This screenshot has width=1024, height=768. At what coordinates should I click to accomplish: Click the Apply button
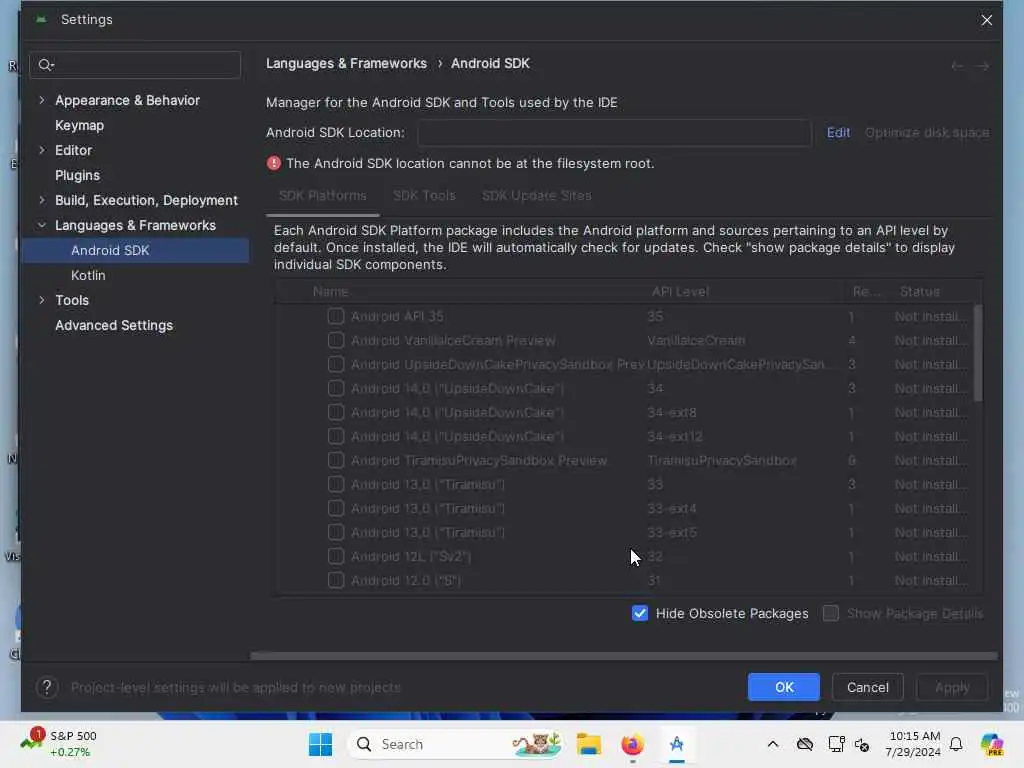pos(952,687)
